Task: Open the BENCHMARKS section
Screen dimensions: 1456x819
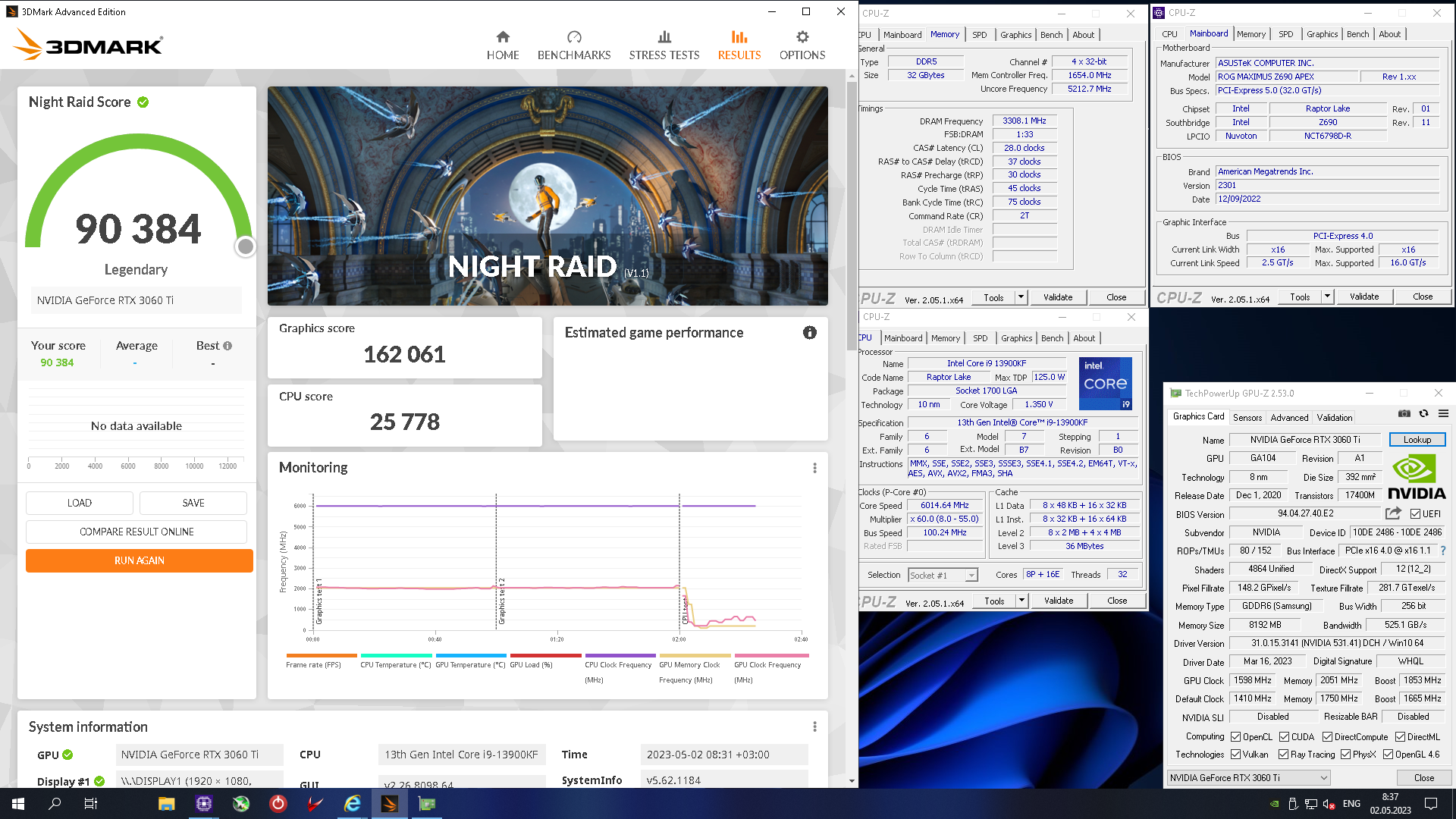Action: [x=574, y=45]
